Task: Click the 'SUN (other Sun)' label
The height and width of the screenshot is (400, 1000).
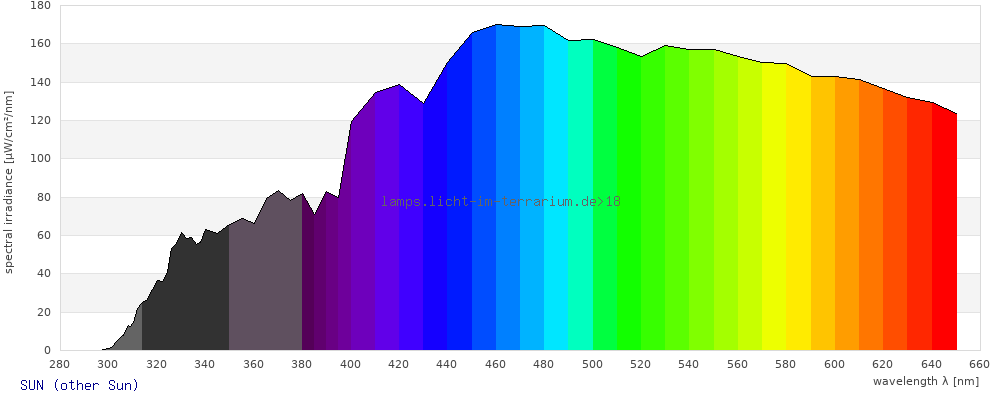Action: coord(79,385)
